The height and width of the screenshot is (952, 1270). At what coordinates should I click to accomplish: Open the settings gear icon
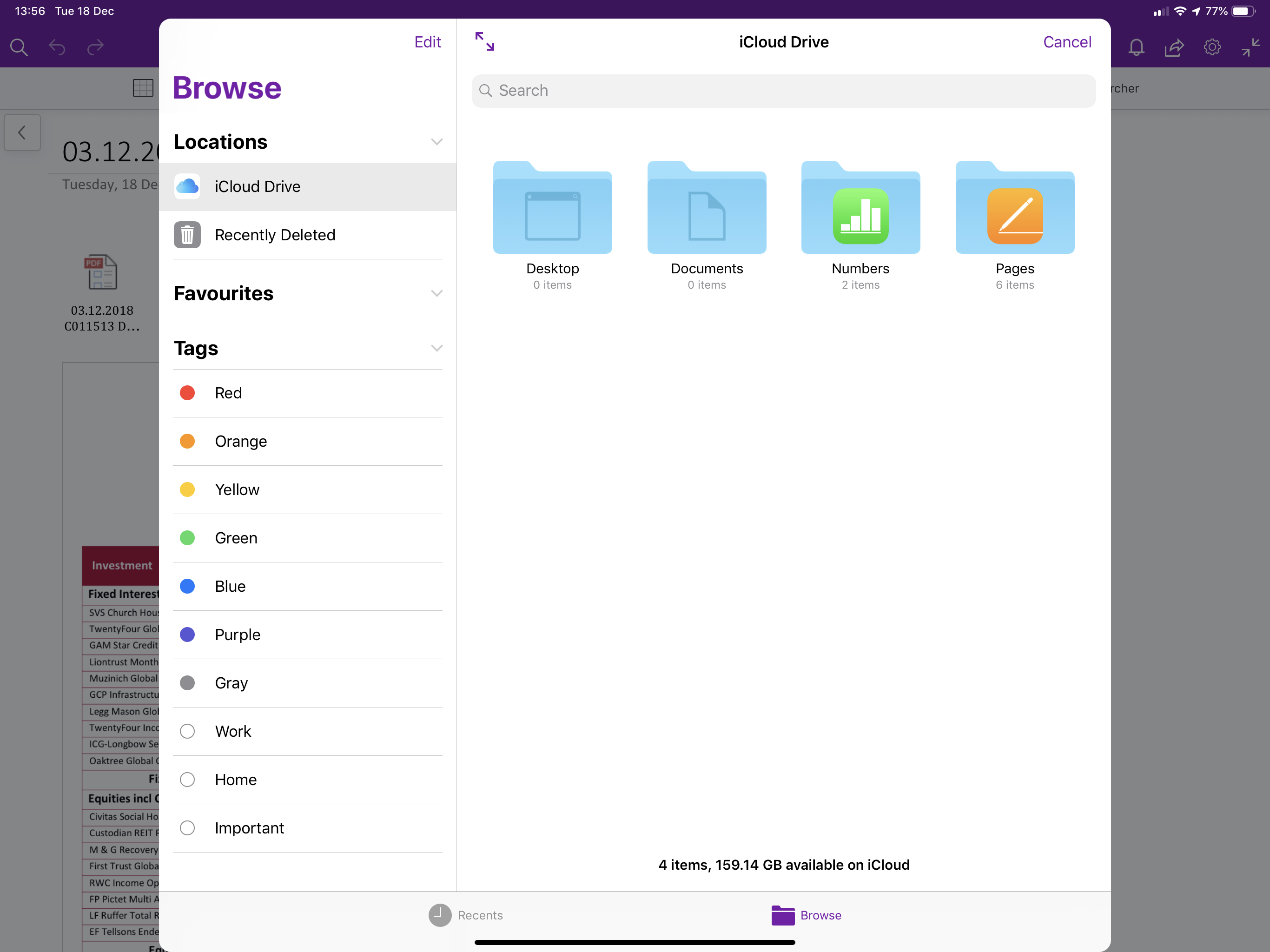1212,47
